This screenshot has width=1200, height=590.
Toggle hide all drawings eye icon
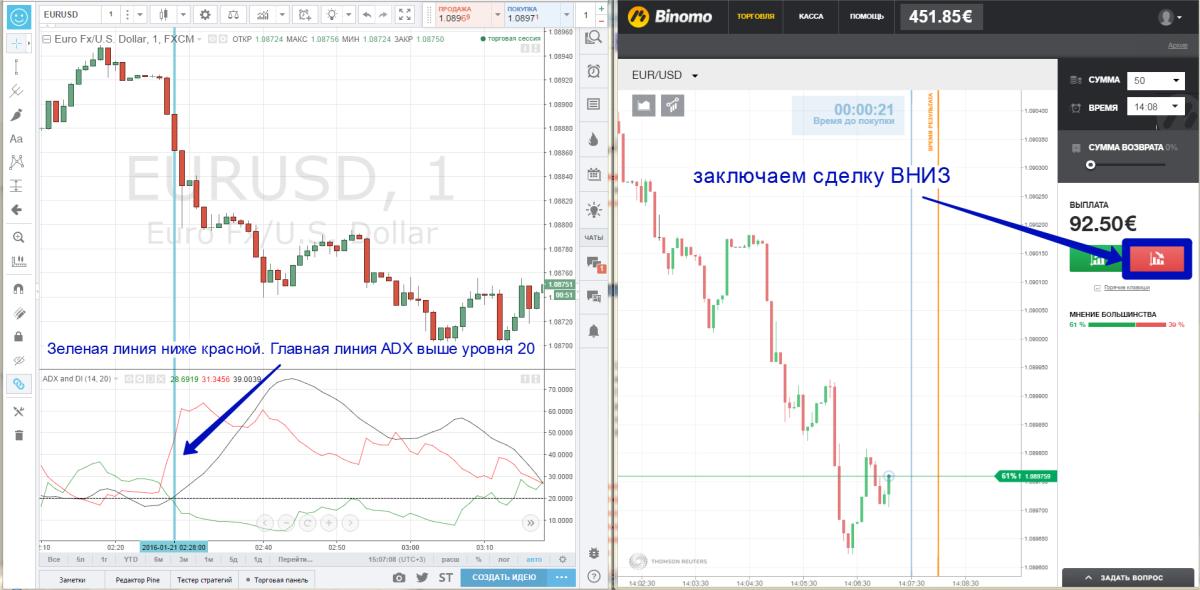[17, 360]
